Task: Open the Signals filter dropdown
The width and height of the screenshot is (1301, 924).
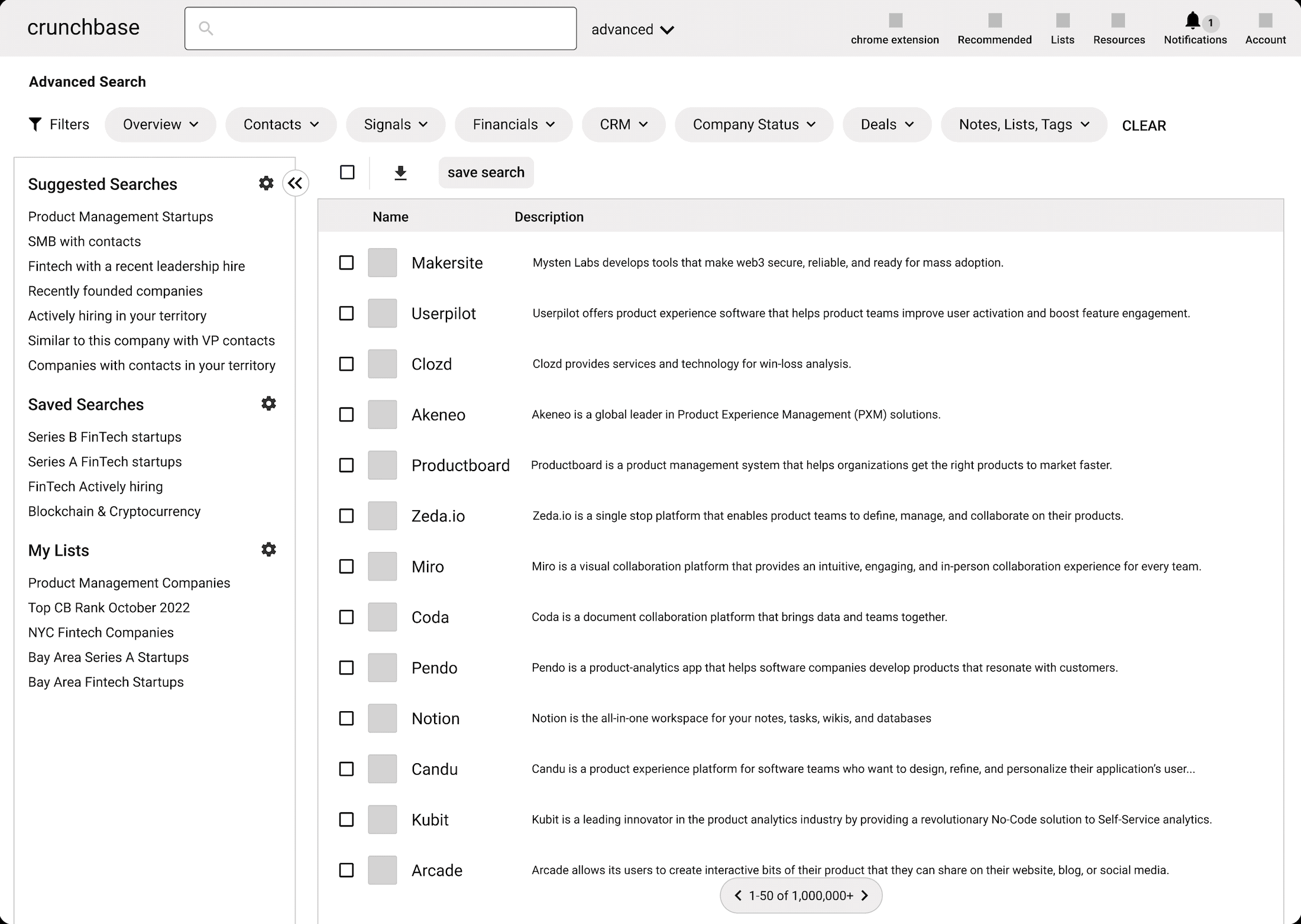Action: 396,125
